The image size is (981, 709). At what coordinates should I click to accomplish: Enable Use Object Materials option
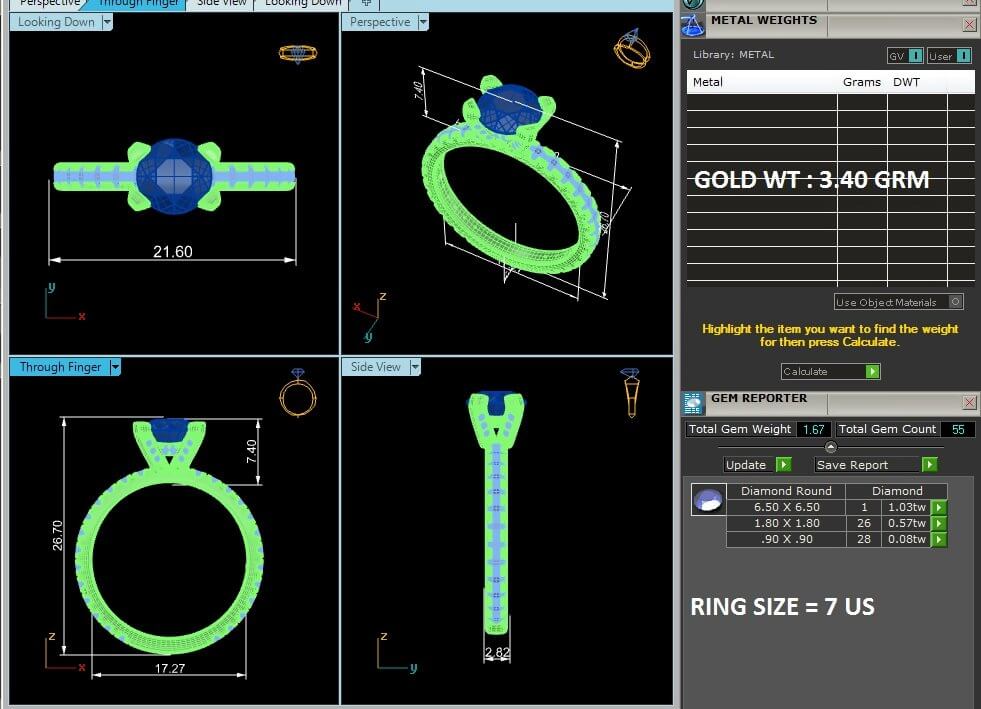[955, 302]
